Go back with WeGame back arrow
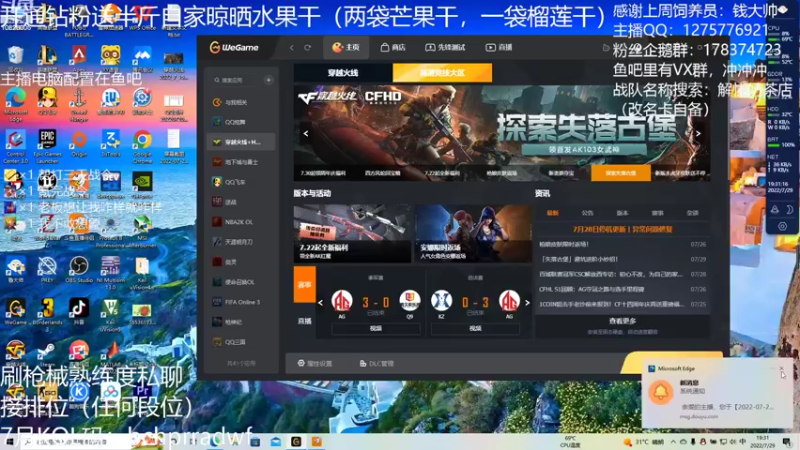 pos(292,47)
